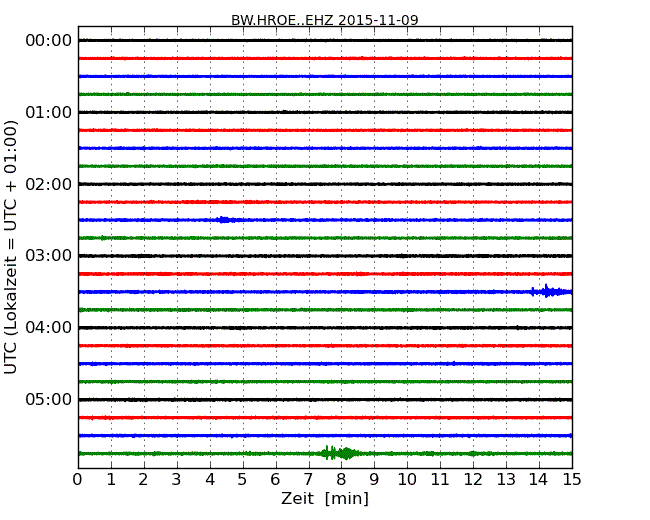Click x-axis tick label 6
This screenshot has height=520, width=650.
click(275, 480)
